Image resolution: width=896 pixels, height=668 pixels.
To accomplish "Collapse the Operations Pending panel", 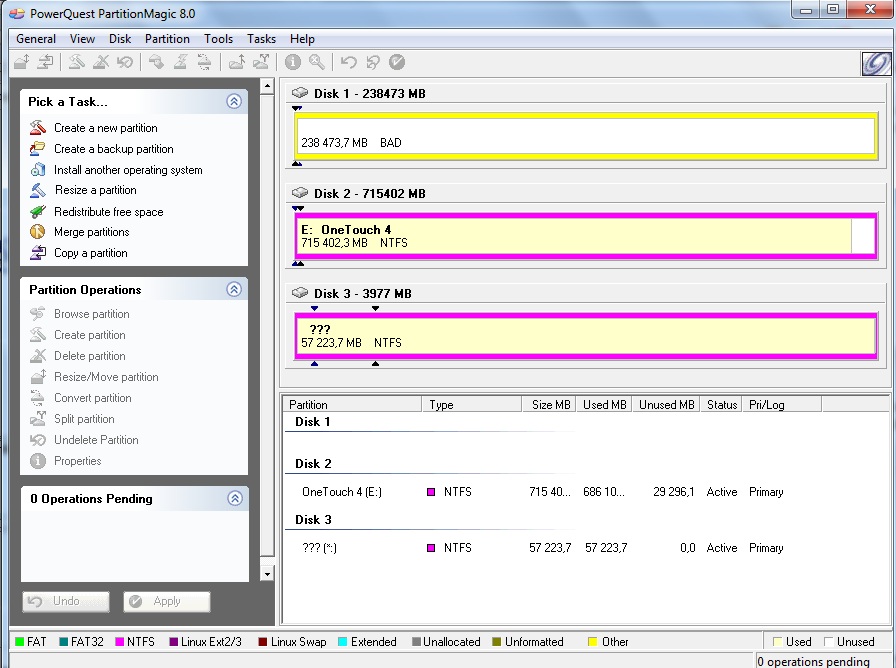I will (x=234, y=498).
